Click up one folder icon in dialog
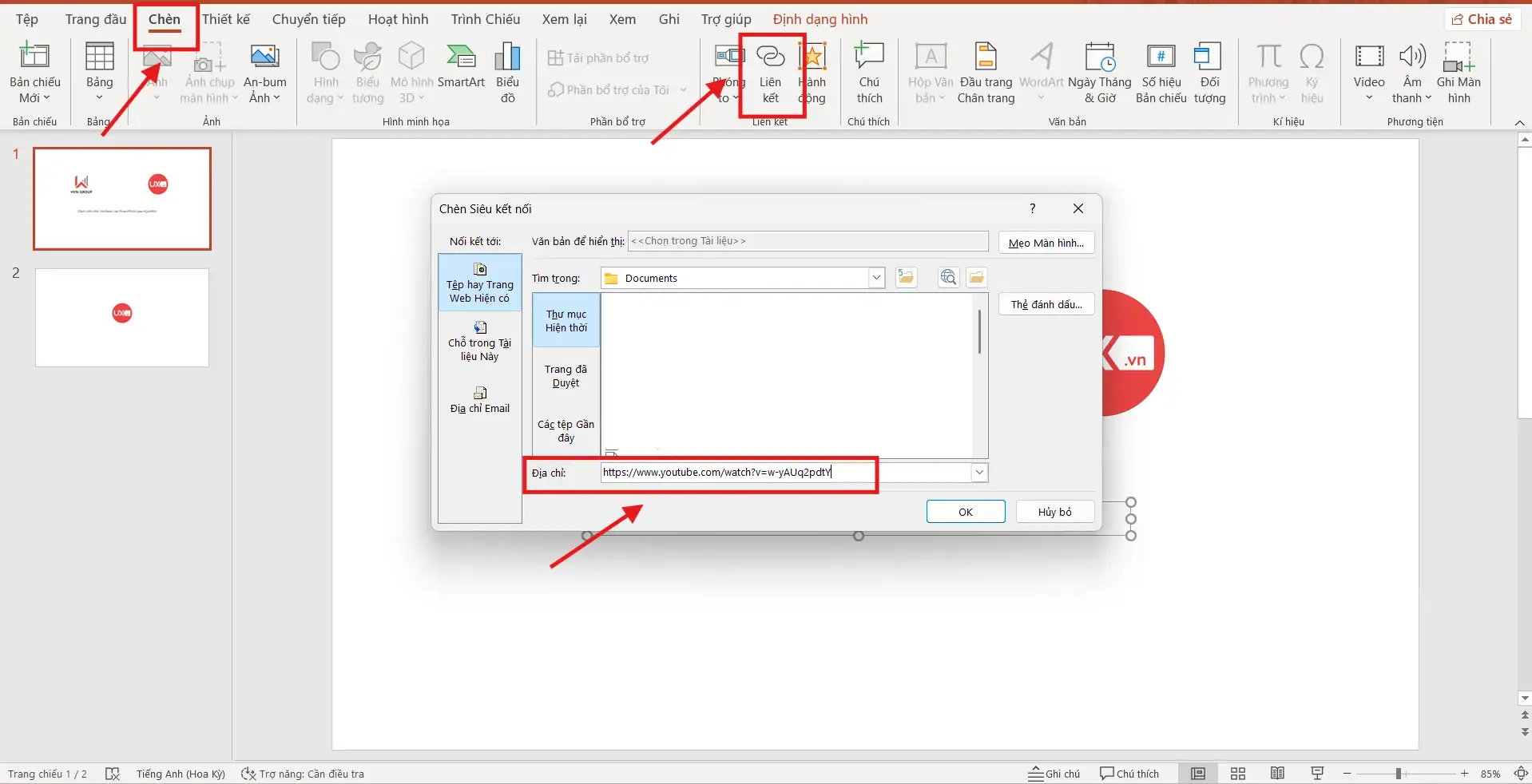Viewport: 1532px width, 784px height. (x=906, y=278)
